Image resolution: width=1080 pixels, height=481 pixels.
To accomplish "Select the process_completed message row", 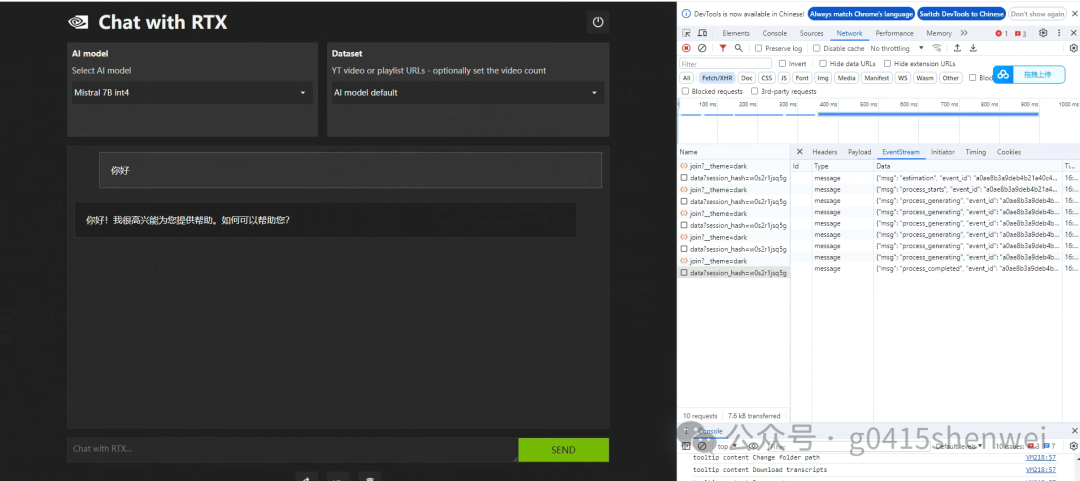I will coord(935,268).
